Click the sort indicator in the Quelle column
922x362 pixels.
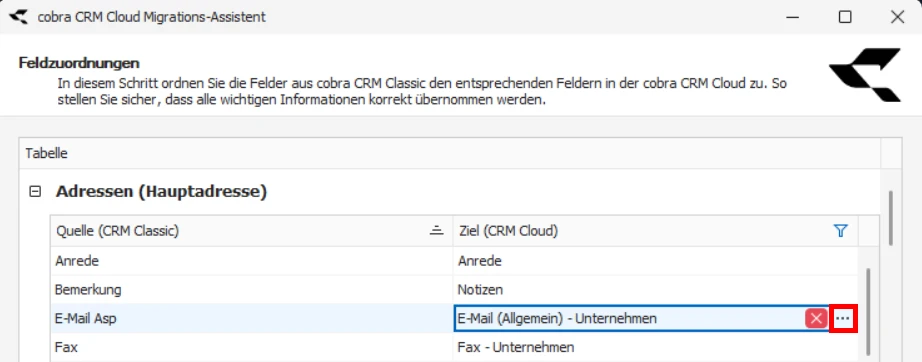coord(436,231)
